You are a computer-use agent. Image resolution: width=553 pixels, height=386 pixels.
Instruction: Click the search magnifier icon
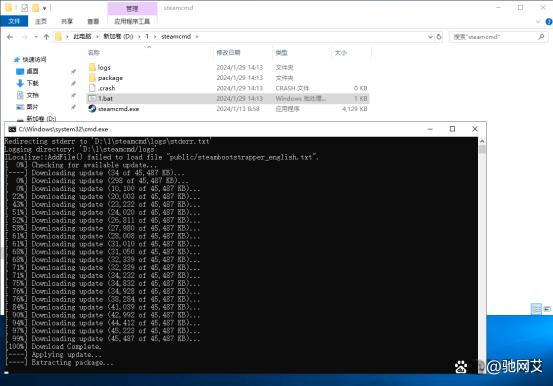click(x=541, y=37)
